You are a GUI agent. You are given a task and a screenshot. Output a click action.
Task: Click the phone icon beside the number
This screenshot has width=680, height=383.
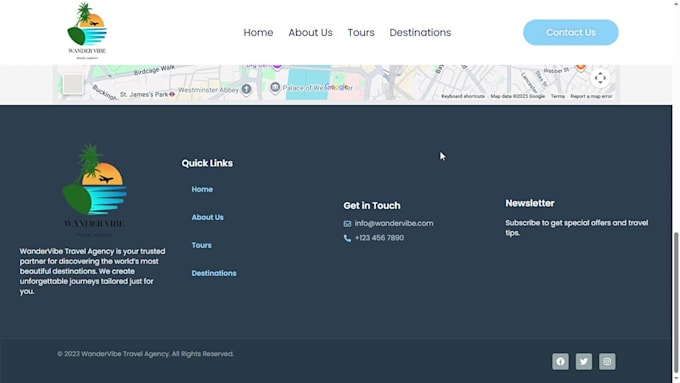[347, 238]
